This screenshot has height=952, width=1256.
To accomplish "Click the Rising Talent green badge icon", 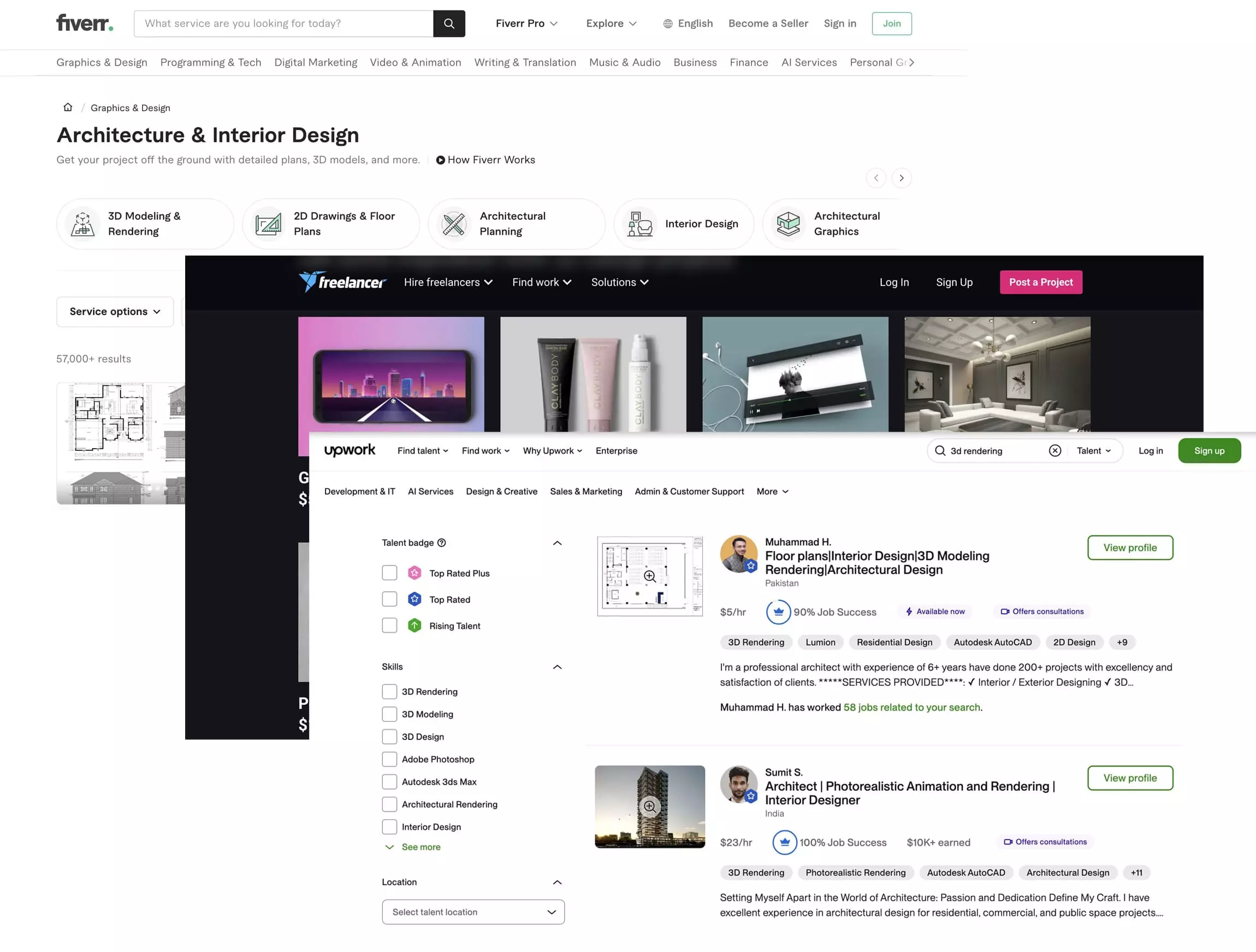I will (x=414, y=626).
